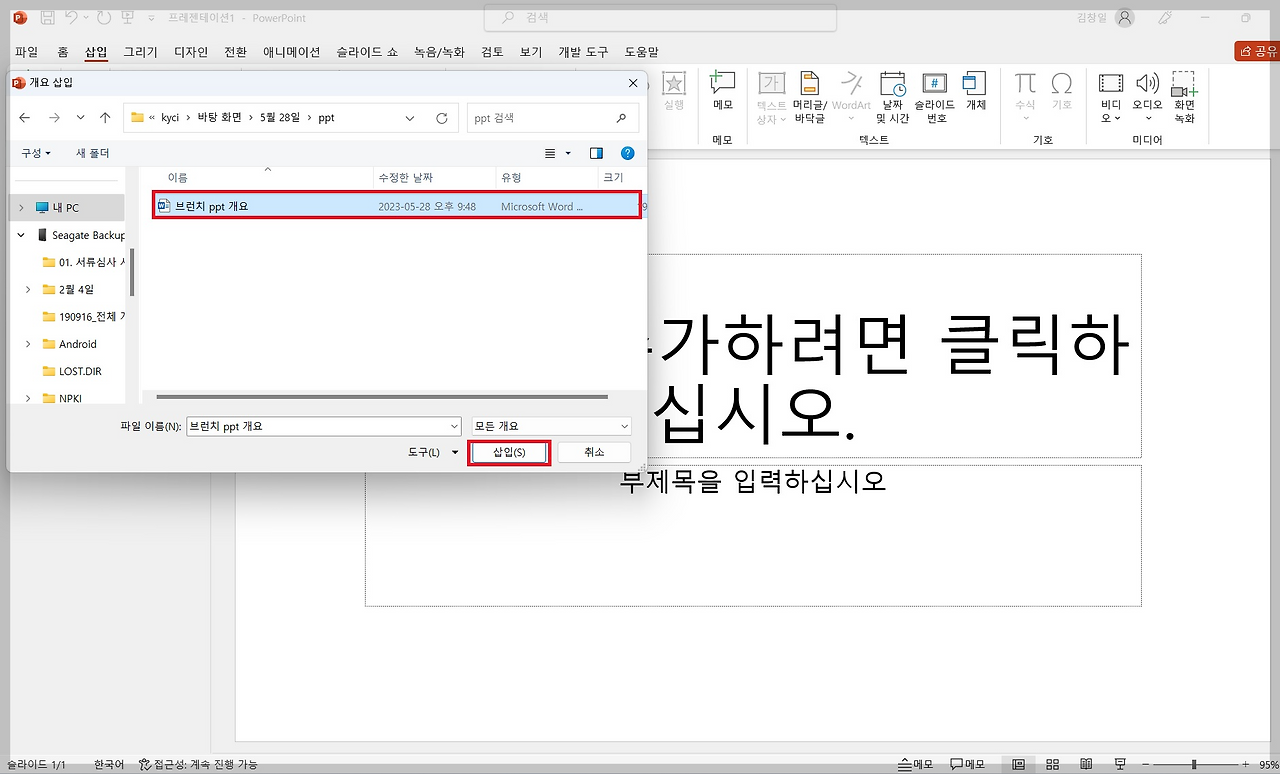The image size is (1280, 774).
Task: Open the 디자인 ribbon tab
Action: coord(191,52)
